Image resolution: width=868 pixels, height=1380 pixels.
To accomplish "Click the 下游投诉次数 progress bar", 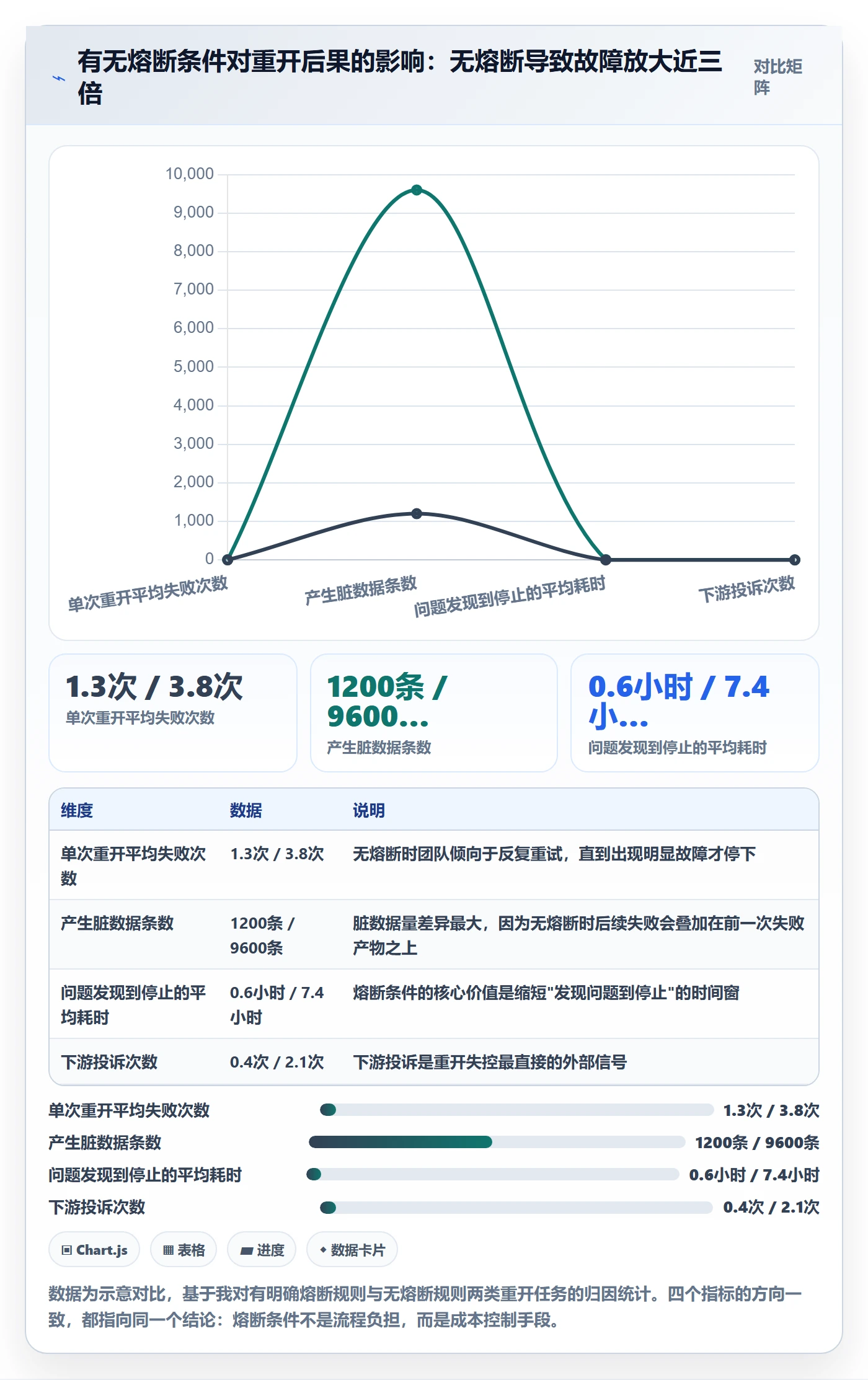I will point(516,1207).
